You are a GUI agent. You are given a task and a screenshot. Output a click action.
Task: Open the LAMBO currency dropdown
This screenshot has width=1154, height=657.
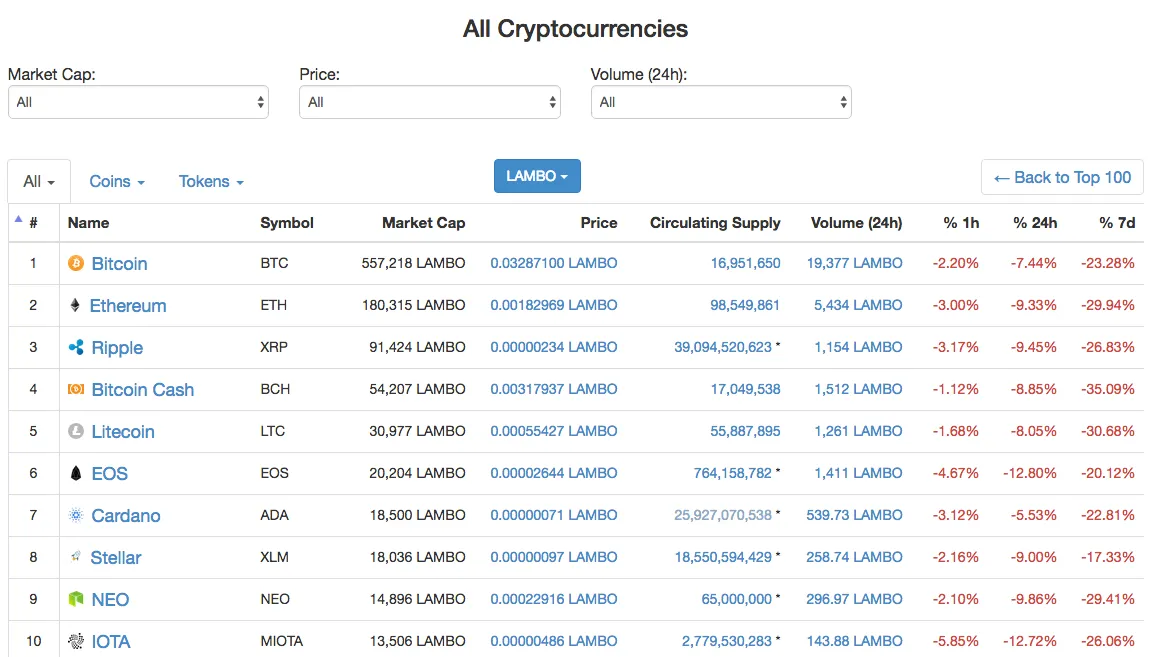pos(537,176)
